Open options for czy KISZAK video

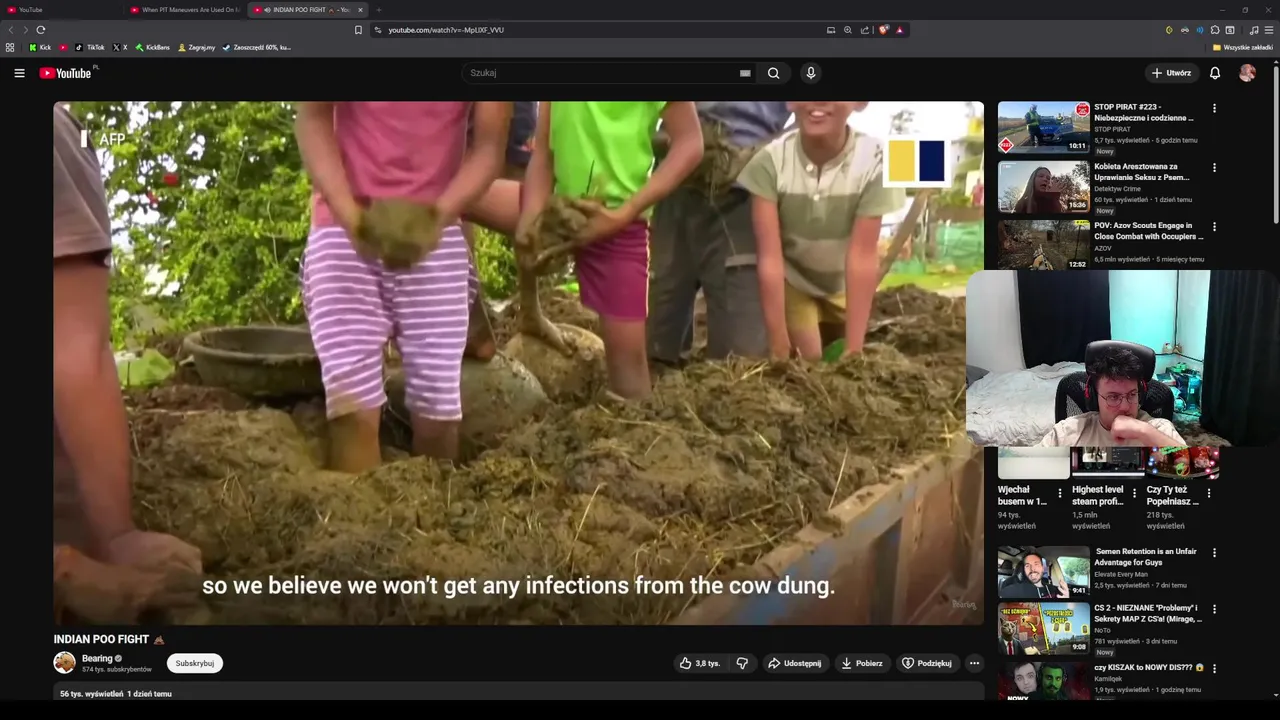pos(1215,667)
